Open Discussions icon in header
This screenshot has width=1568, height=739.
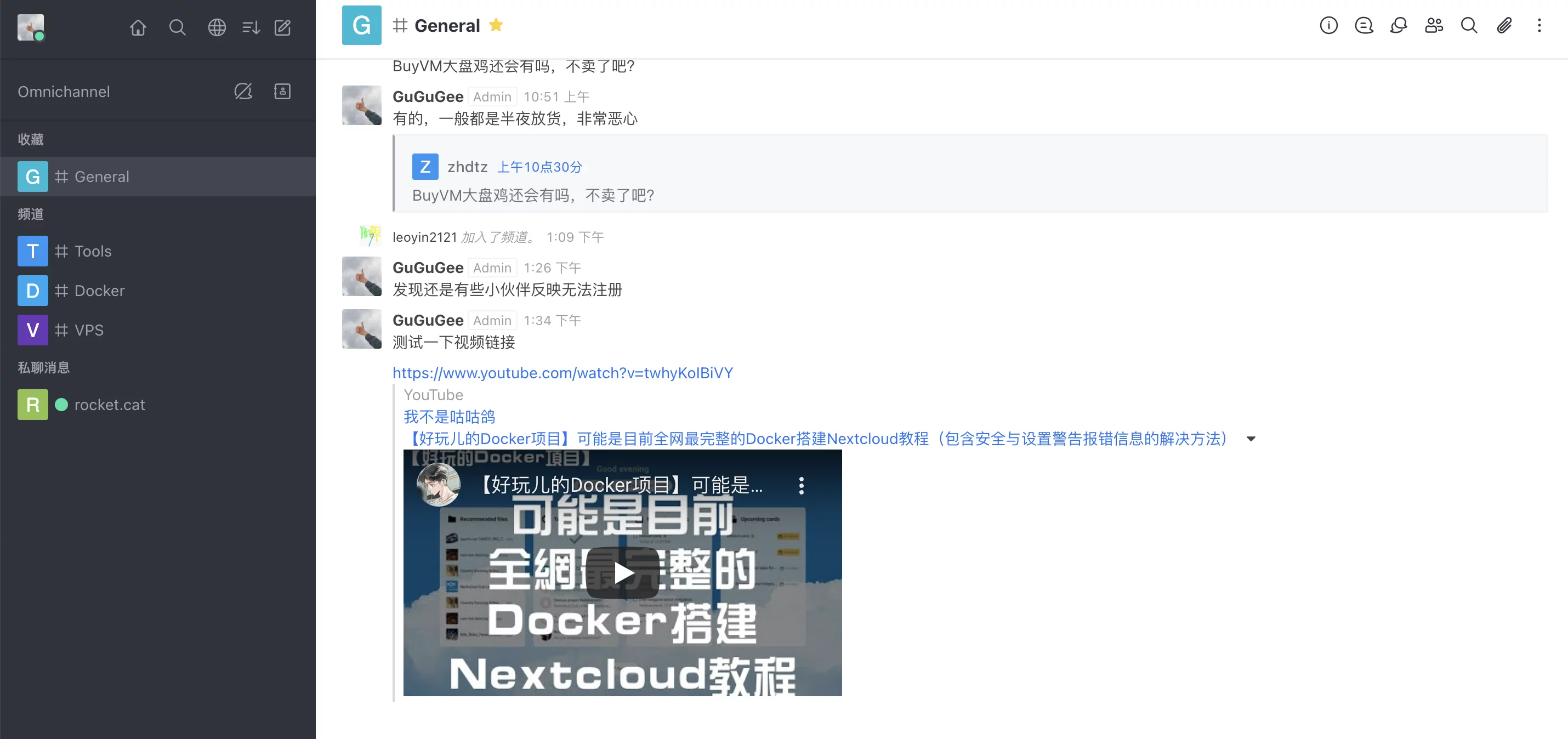(x=1399, y=25)
